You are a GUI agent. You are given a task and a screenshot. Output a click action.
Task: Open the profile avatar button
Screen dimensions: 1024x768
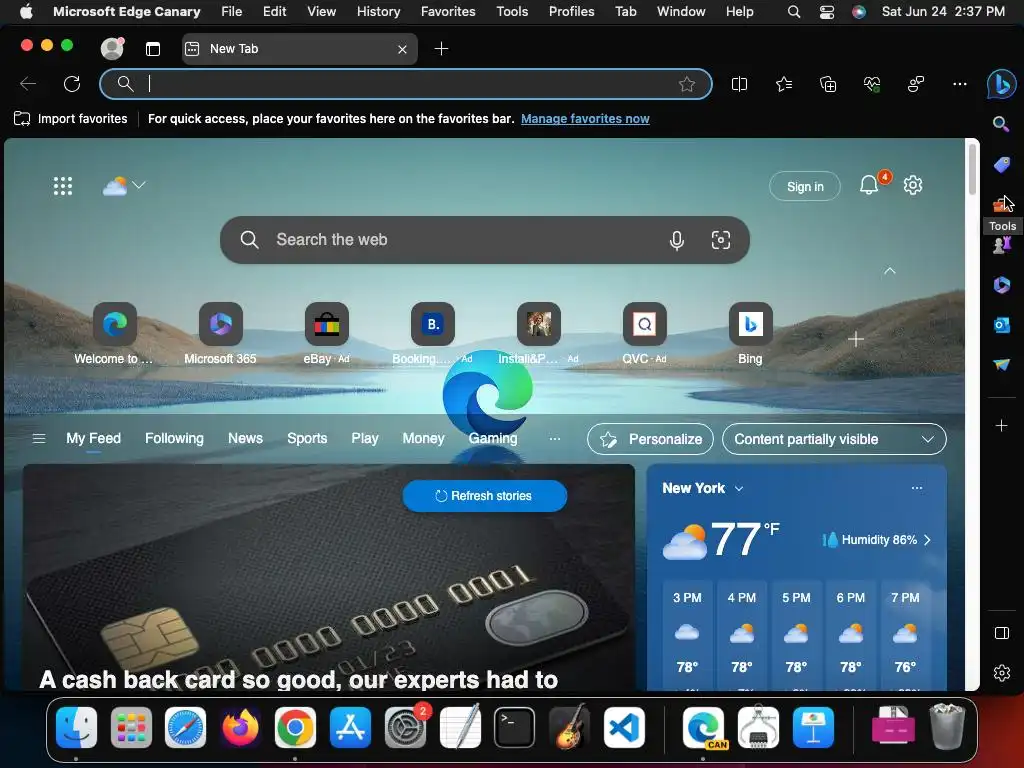(112, 48)
